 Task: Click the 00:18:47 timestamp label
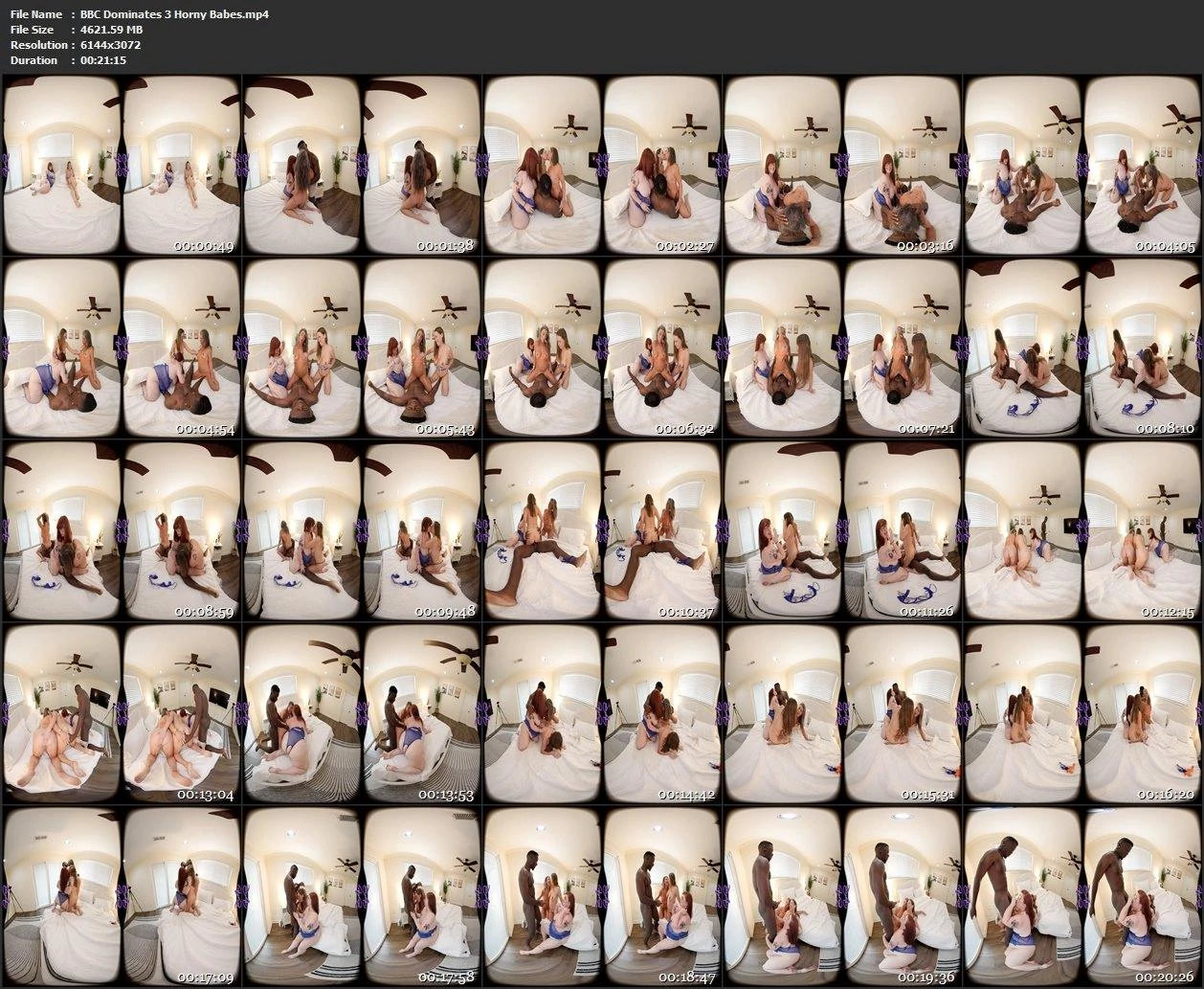pyautogui.click(x=684, y=978)
